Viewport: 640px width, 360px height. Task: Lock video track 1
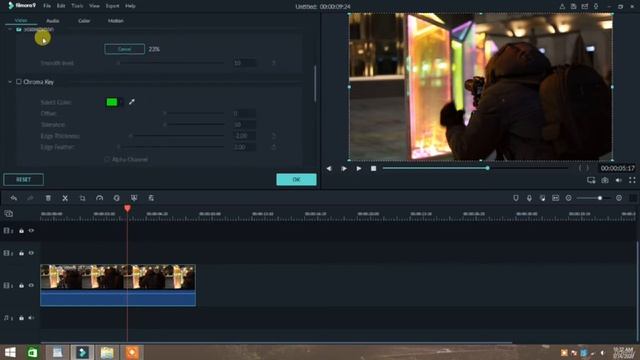point(21,285)
